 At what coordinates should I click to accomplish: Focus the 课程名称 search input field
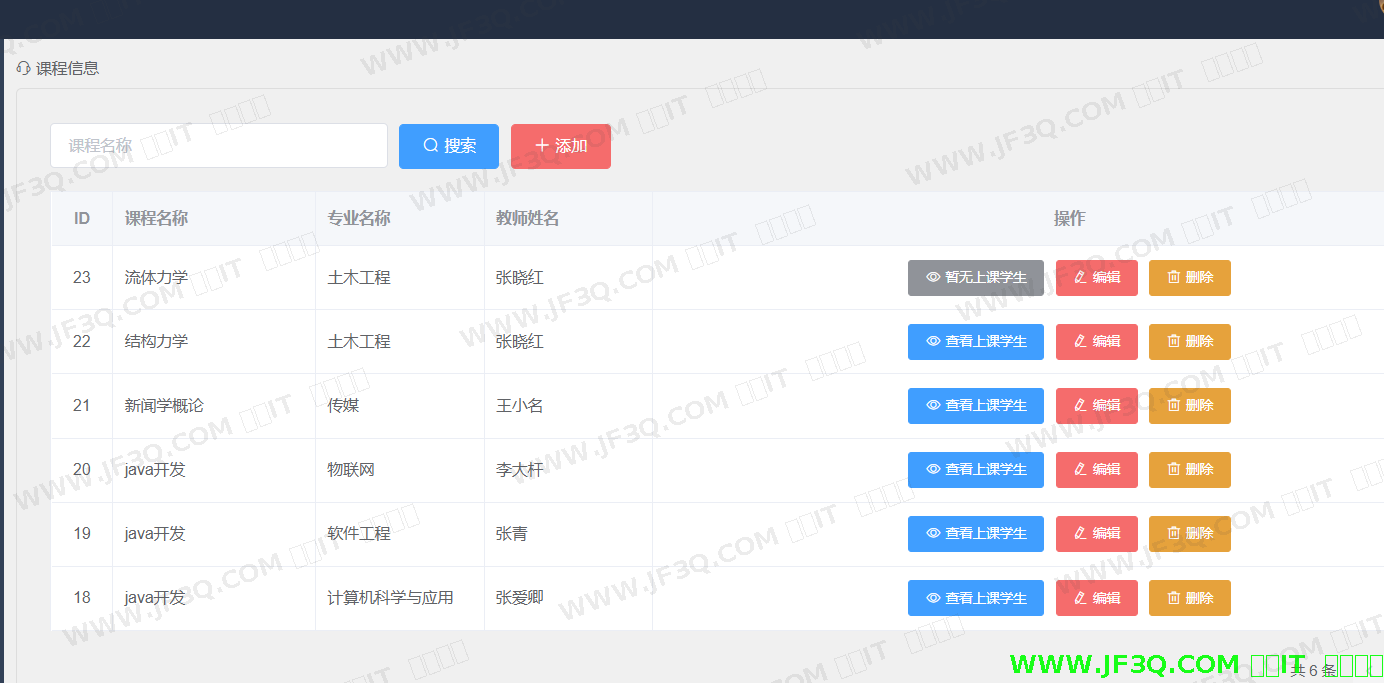(x=218, y=146)
